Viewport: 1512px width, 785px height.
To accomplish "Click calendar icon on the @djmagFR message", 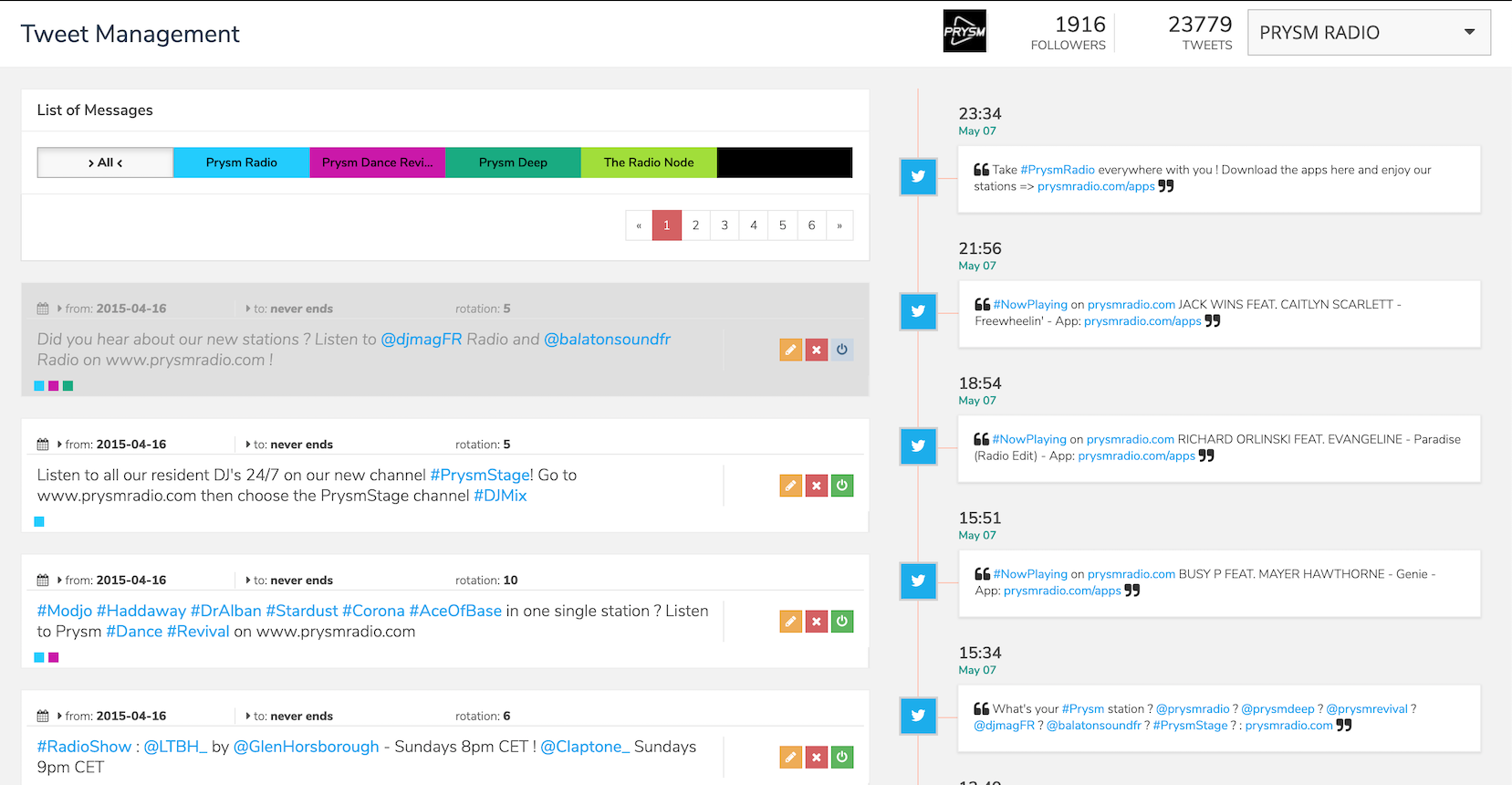I will 43,309.
